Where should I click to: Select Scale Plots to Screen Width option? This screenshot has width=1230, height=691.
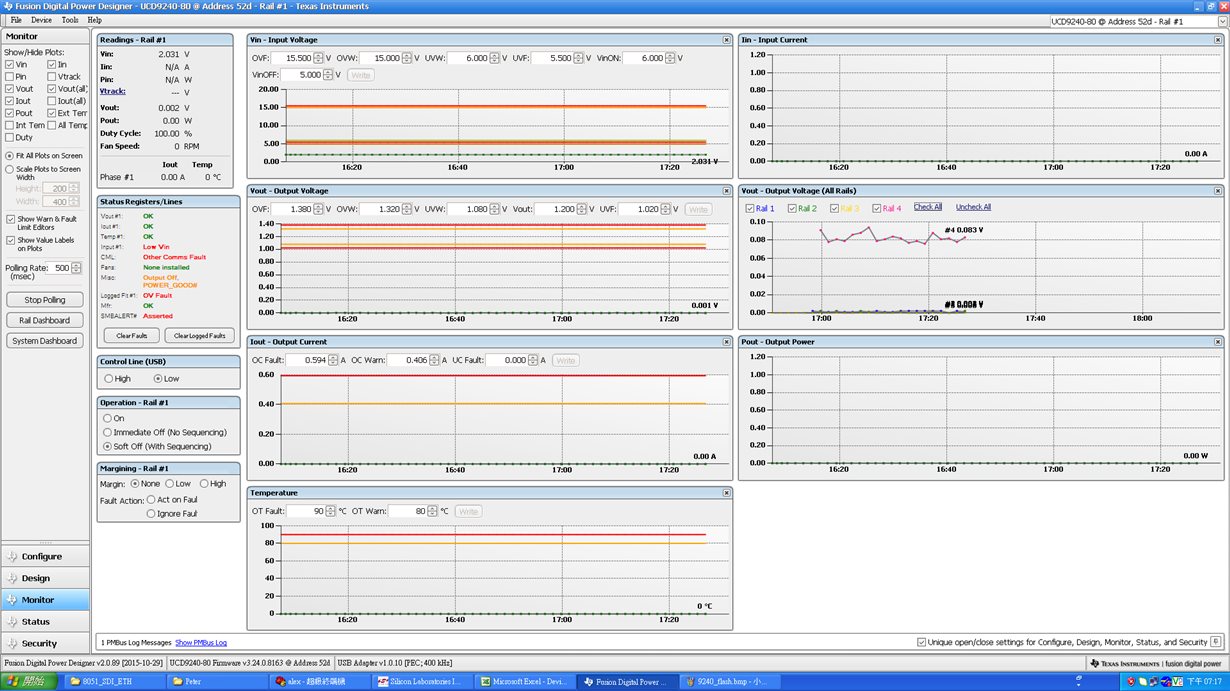point(10,169)
